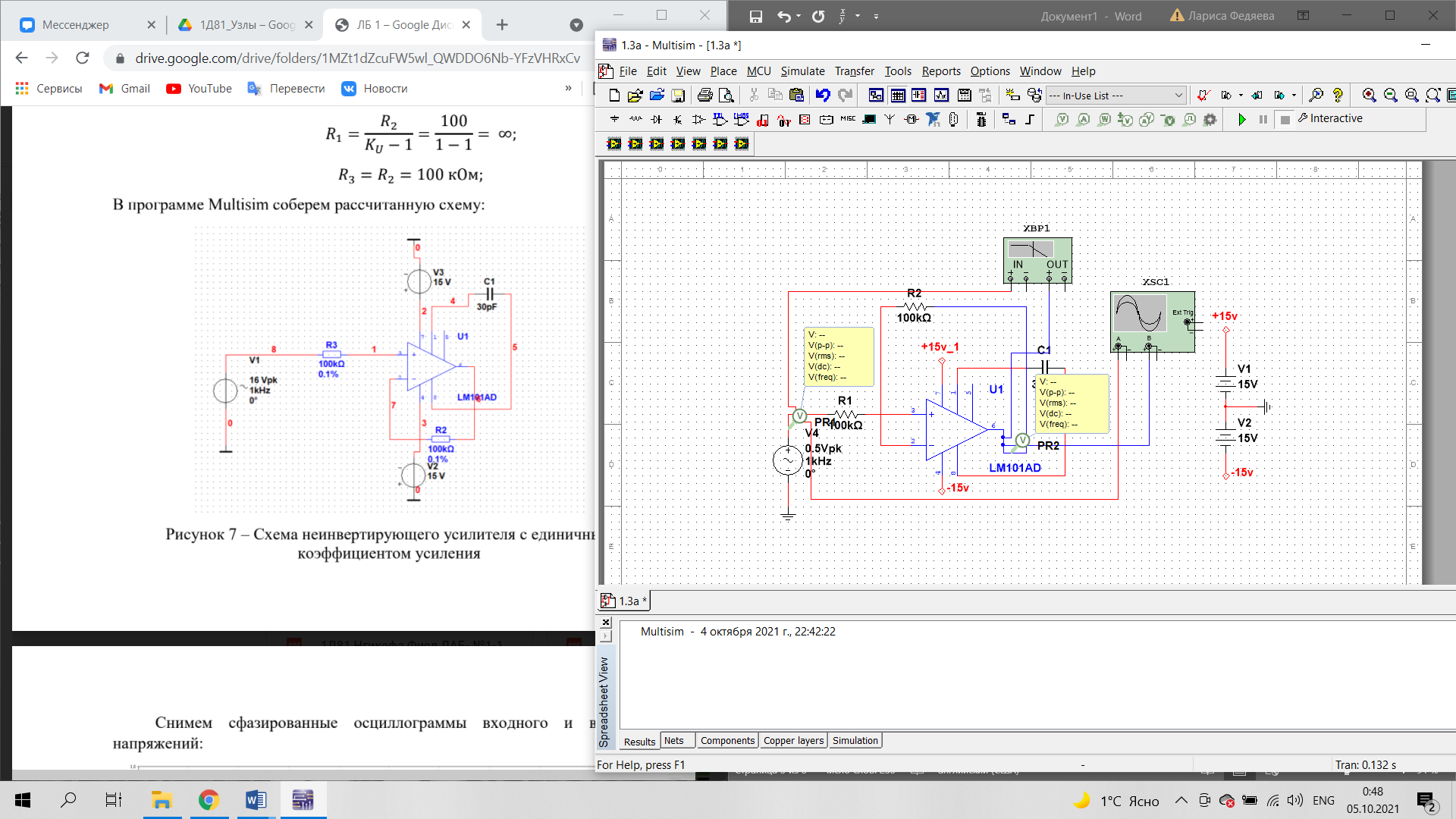1456x819 pixels.
Task: Zoom in on the schematic
Action: 1369,96
